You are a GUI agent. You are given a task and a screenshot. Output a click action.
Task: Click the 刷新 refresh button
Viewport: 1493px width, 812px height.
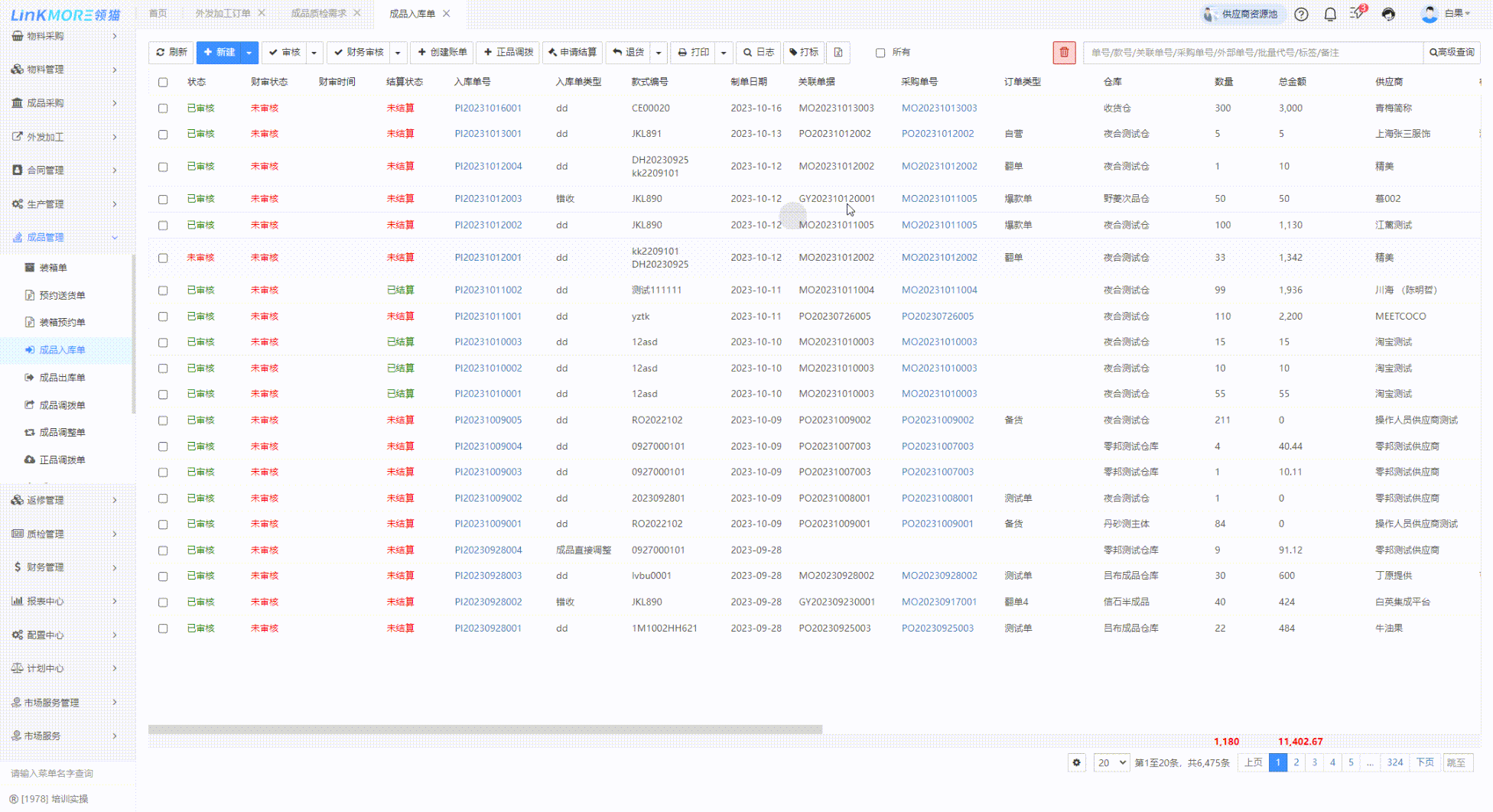(x=171, y=52)
